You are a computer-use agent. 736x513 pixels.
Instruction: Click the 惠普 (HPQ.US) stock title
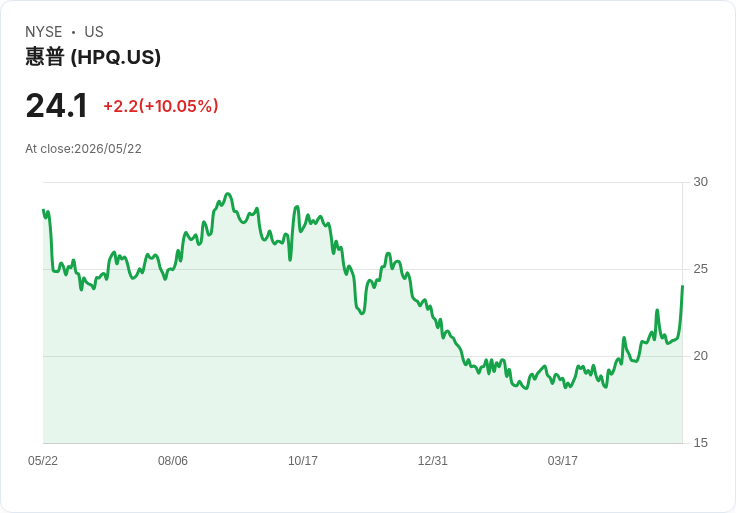pyautogui.click(x=93, y=57)
